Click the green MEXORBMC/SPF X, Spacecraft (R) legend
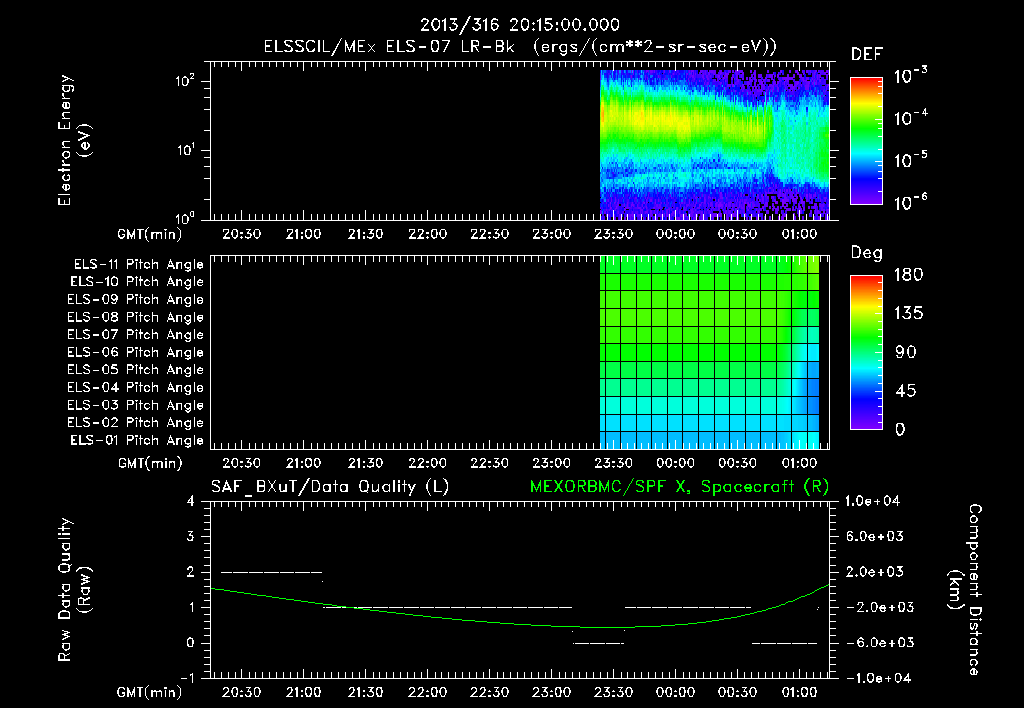Image resolution: width=1024 pixels, height=708 pixels. [x=679, y=487]
